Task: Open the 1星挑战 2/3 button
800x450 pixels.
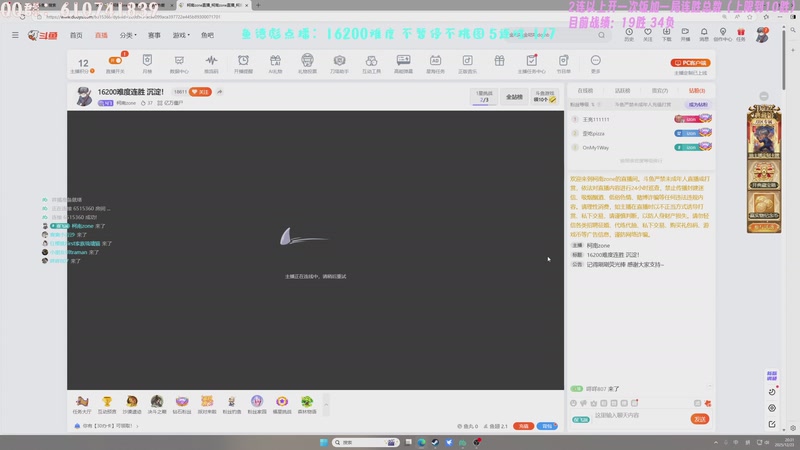Action: pos(484,96)
